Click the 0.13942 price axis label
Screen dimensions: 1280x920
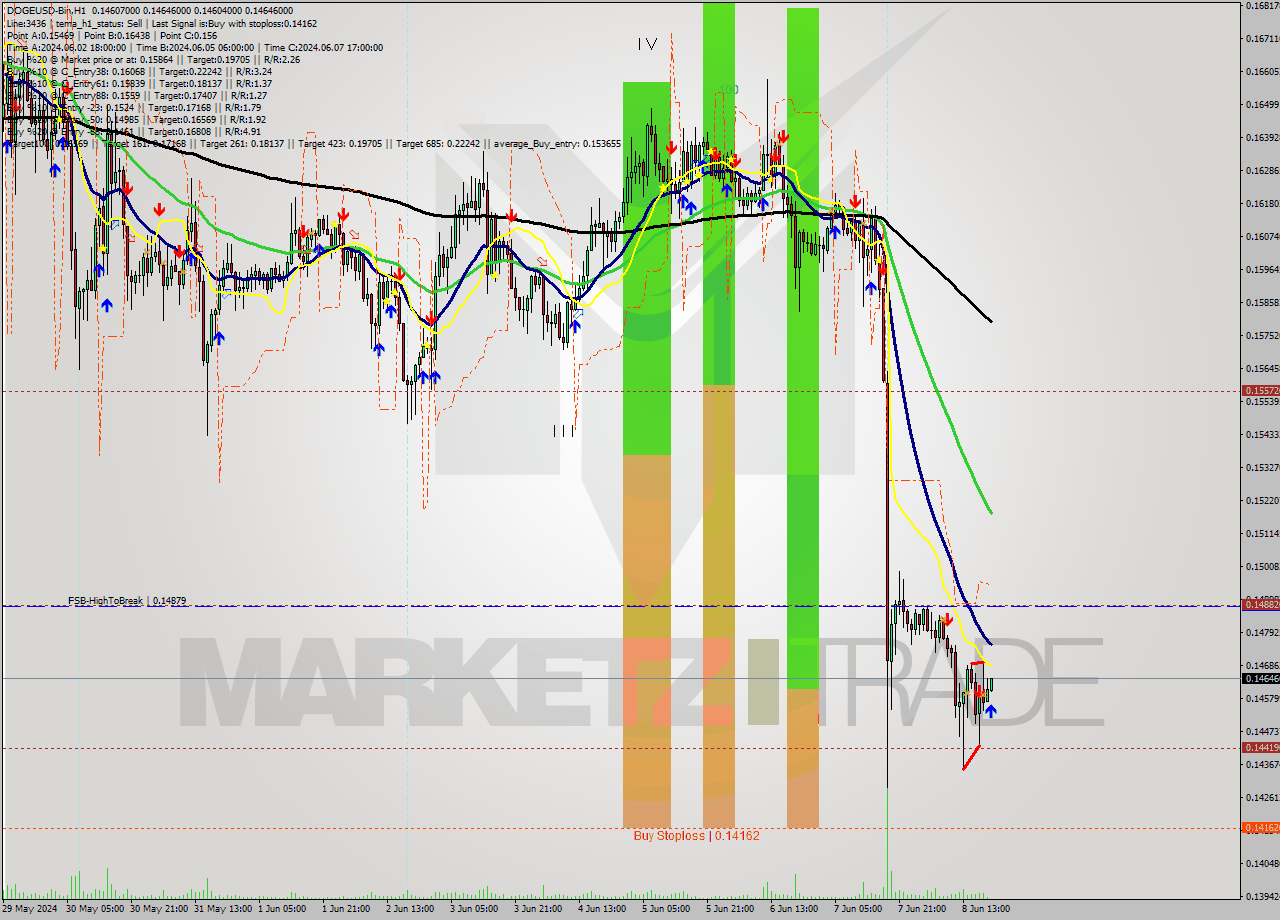coord(1261,897)
